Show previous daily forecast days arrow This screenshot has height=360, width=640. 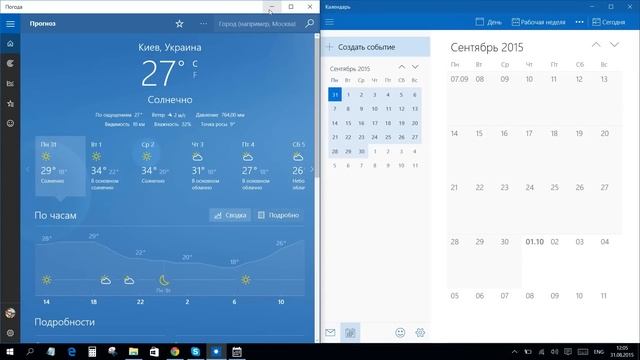coord(28,169)
